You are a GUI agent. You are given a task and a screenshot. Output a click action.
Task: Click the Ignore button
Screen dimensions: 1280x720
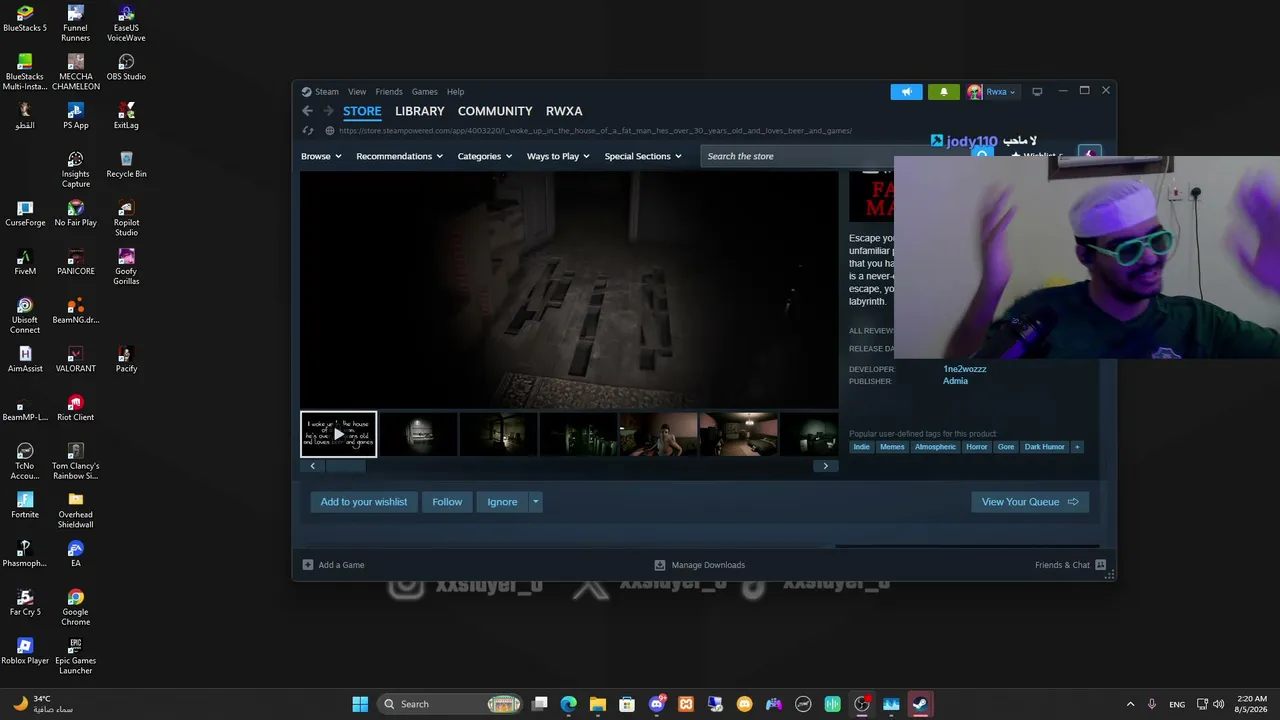[x=502, y=502]
